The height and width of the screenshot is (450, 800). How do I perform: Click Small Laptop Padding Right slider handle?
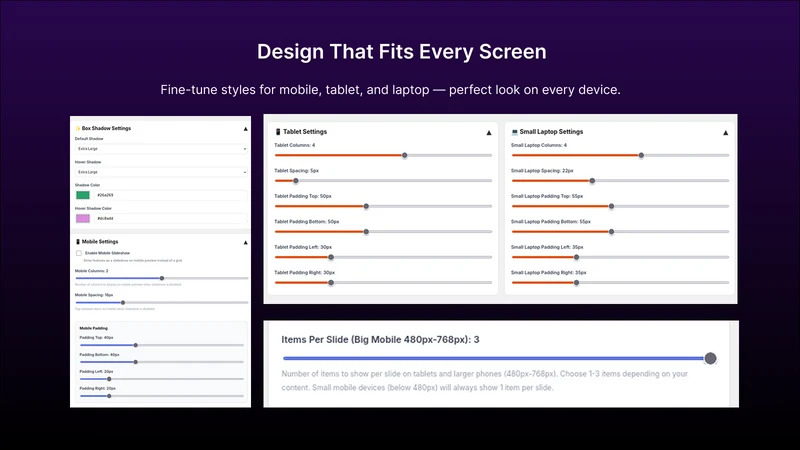click(577, 283)
